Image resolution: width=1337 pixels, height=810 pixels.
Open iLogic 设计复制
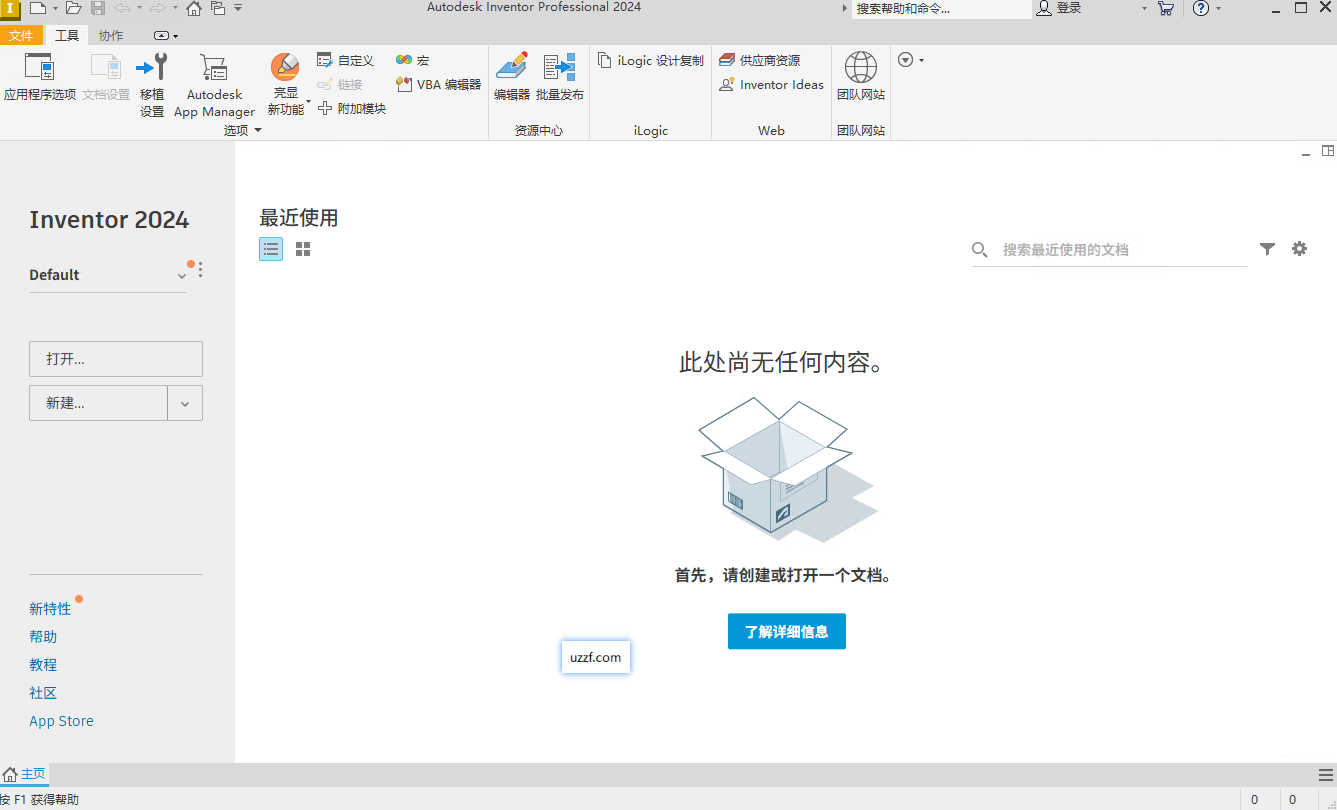[x=651, y=61]
